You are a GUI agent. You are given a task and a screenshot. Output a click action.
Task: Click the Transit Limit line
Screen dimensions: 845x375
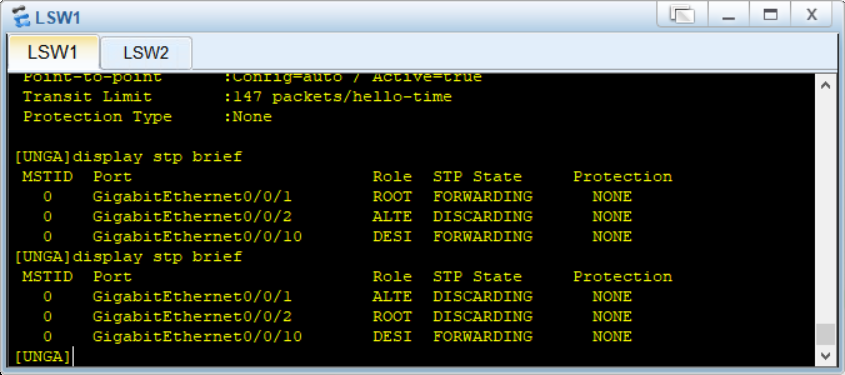237,97
